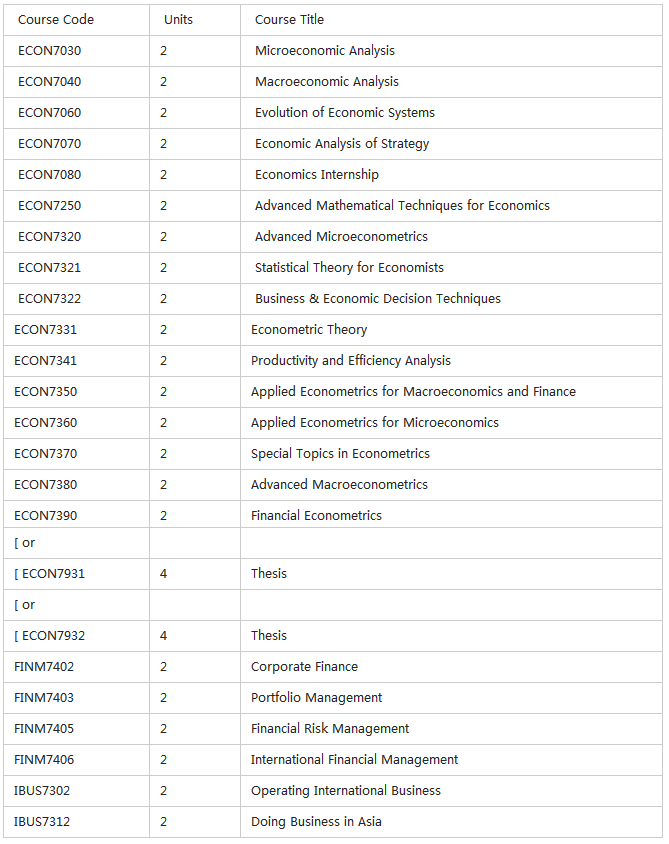Viewport: 669px width, 844px height.
Task: Open Economics Internship course title
Action: (x=316, y=175)
